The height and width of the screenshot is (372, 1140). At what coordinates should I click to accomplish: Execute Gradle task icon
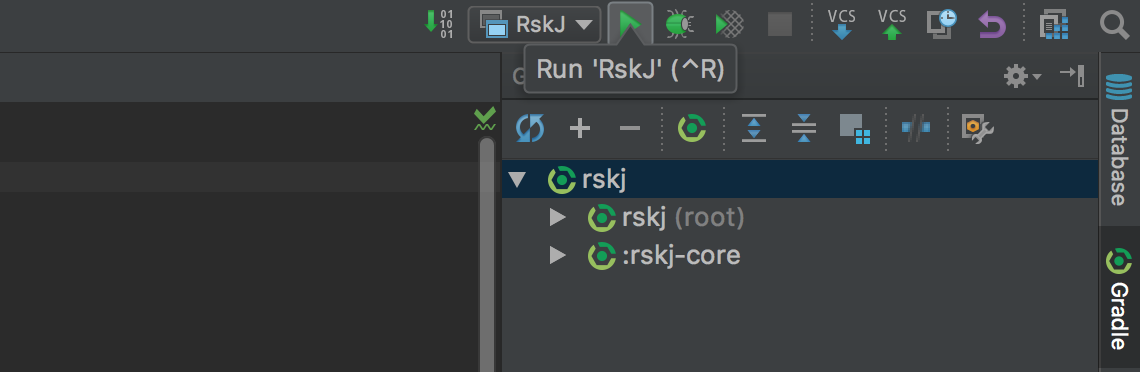pyautogui.click(x=692, y=129)
